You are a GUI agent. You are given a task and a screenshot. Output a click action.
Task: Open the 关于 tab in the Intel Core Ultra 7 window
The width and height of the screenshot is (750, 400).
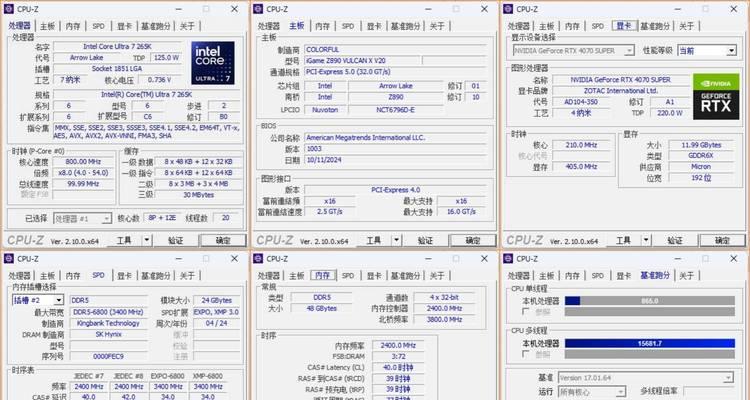(187, 26)
